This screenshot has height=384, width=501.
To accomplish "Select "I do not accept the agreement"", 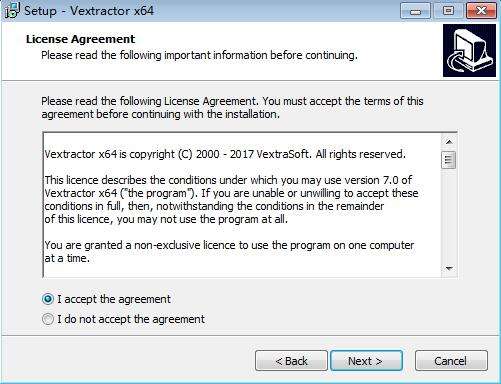I will [48, 319].
